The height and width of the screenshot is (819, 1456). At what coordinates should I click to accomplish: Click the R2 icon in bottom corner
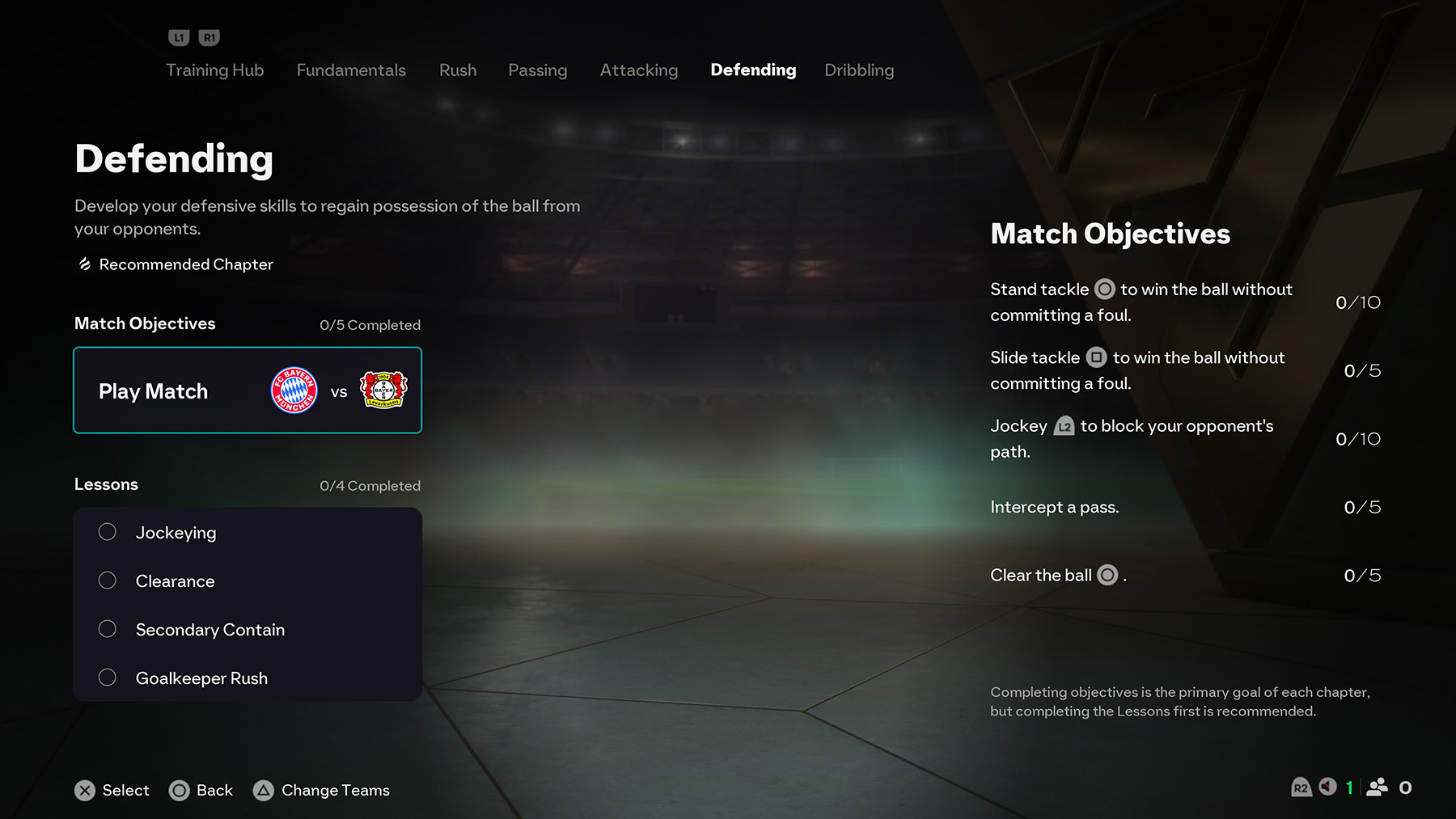pos(1301,787)
